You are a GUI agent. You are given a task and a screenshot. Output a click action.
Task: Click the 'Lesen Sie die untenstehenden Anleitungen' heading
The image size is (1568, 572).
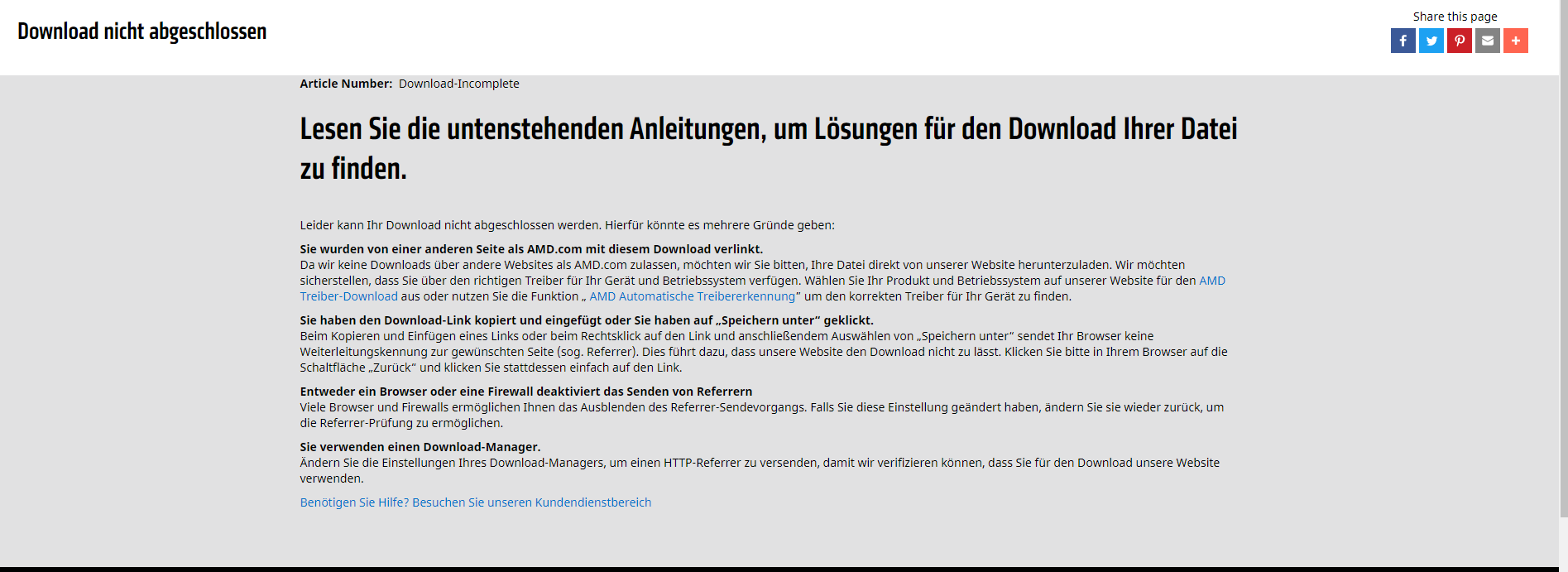tap(769, 148)
